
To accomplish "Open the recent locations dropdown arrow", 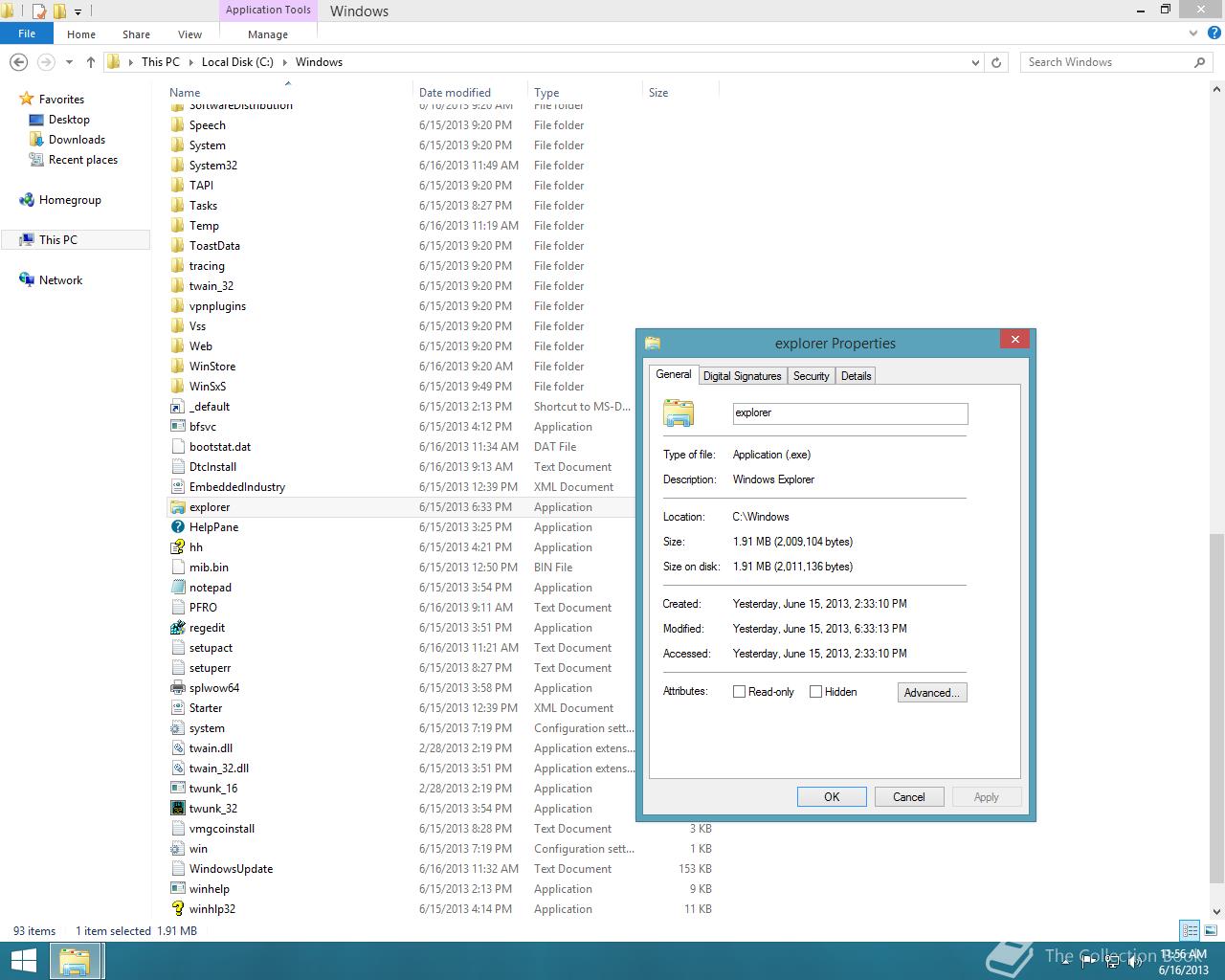I will pos(70,62).
